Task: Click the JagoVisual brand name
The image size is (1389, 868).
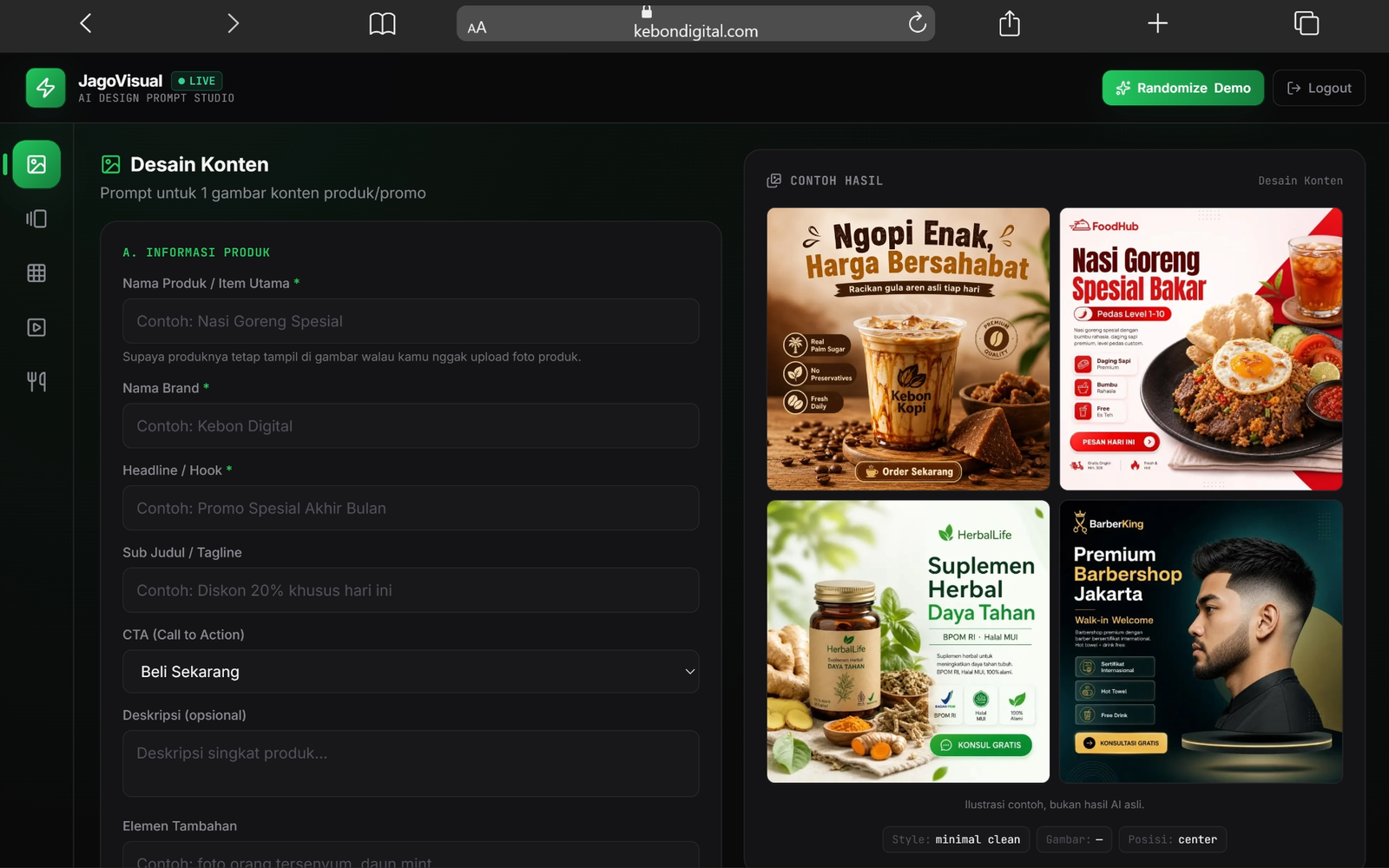Action: [x=121, y=81]
